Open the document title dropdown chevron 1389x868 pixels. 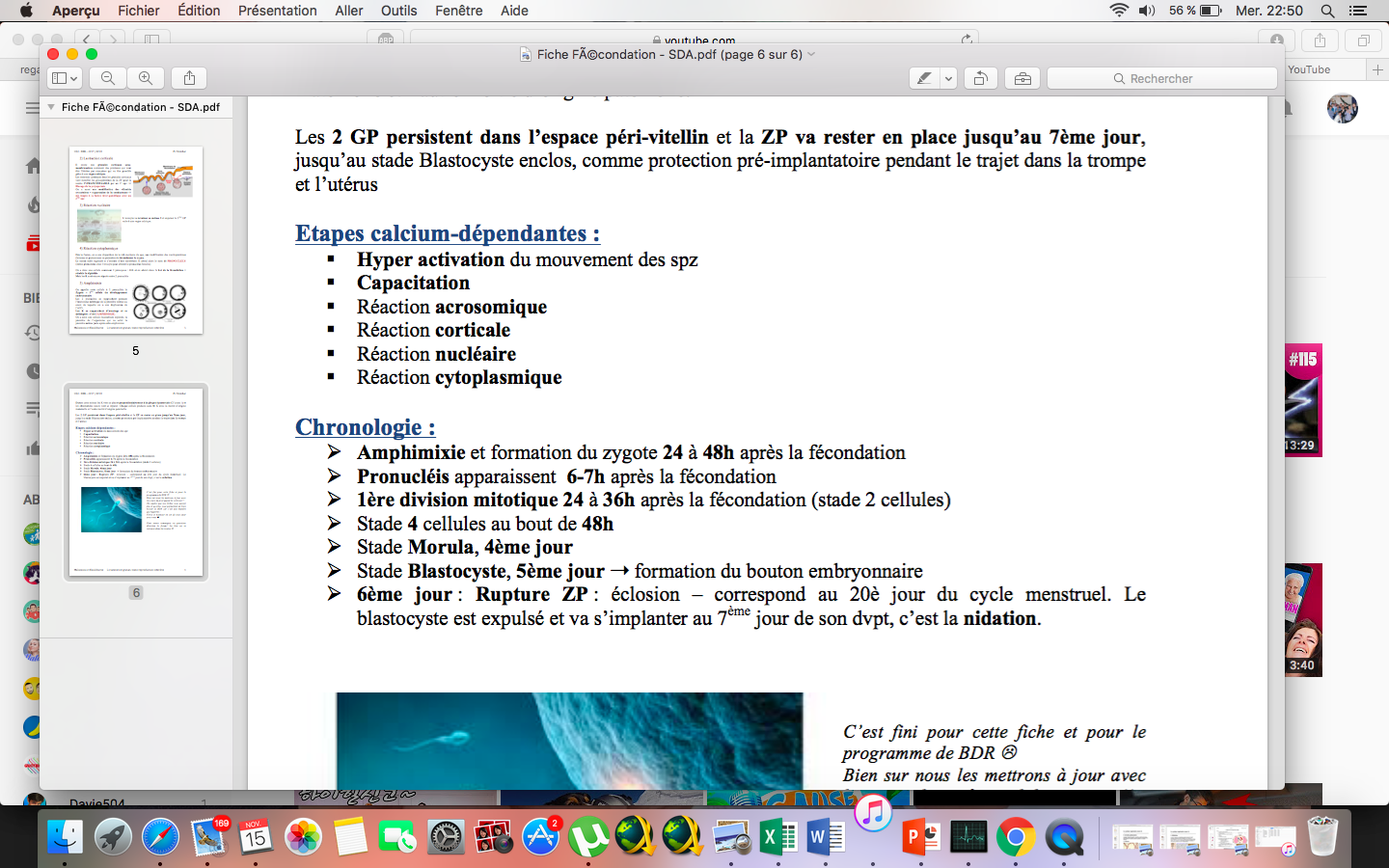pos(811,54)
